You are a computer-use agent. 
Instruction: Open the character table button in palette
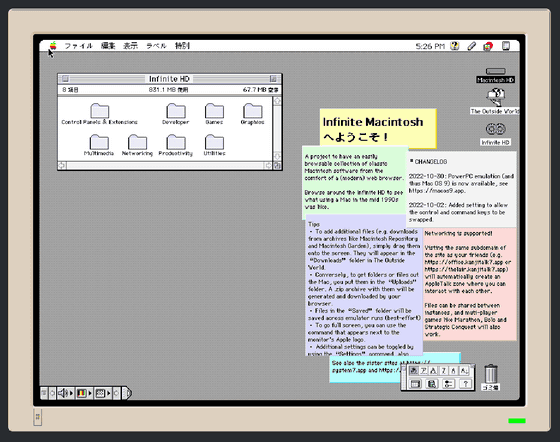[415, 384]
